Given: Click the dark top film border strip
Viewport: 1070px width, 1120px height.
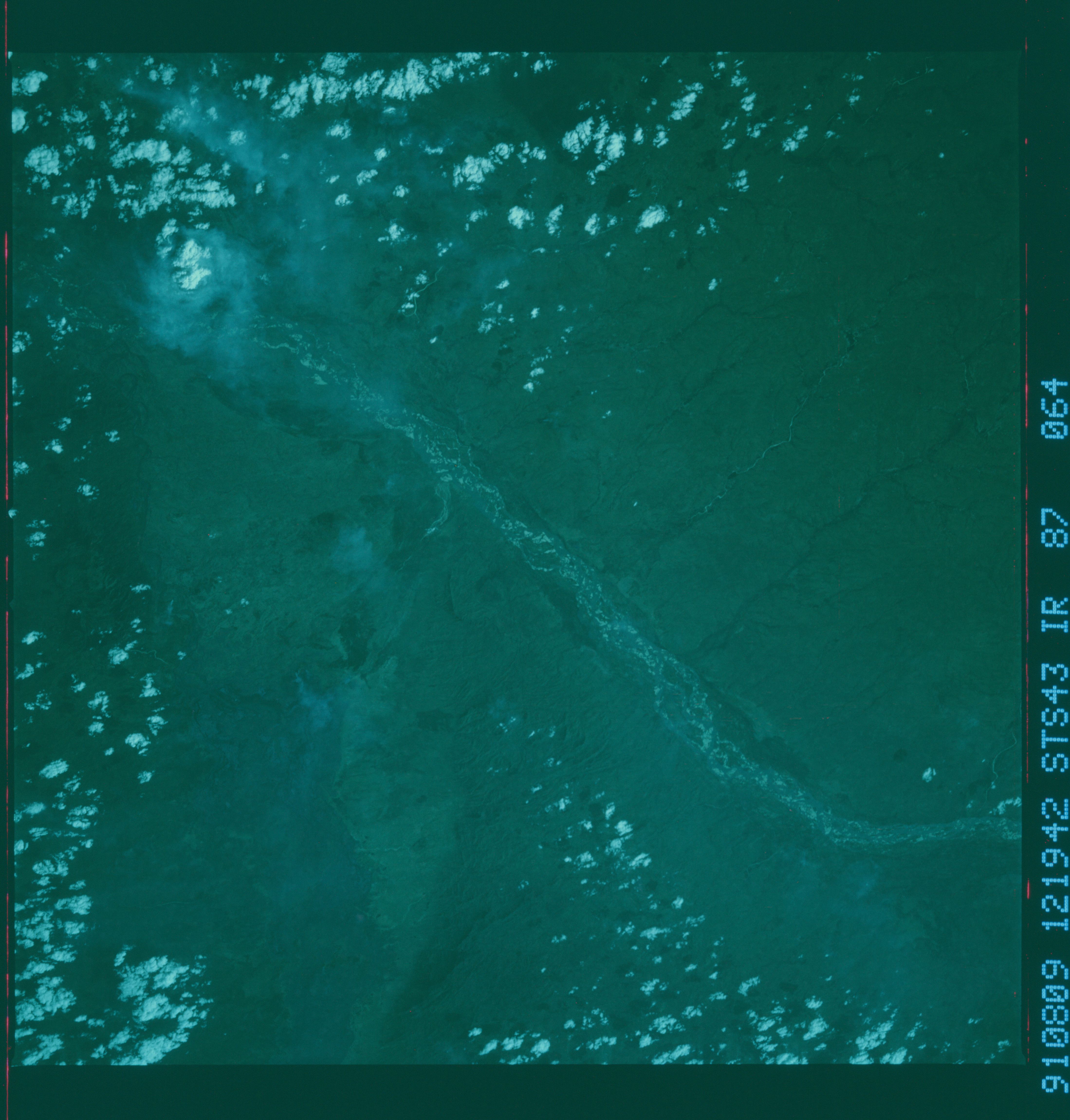Looking at the screenshot, I should pyautogui.click(x=513, y=26).
